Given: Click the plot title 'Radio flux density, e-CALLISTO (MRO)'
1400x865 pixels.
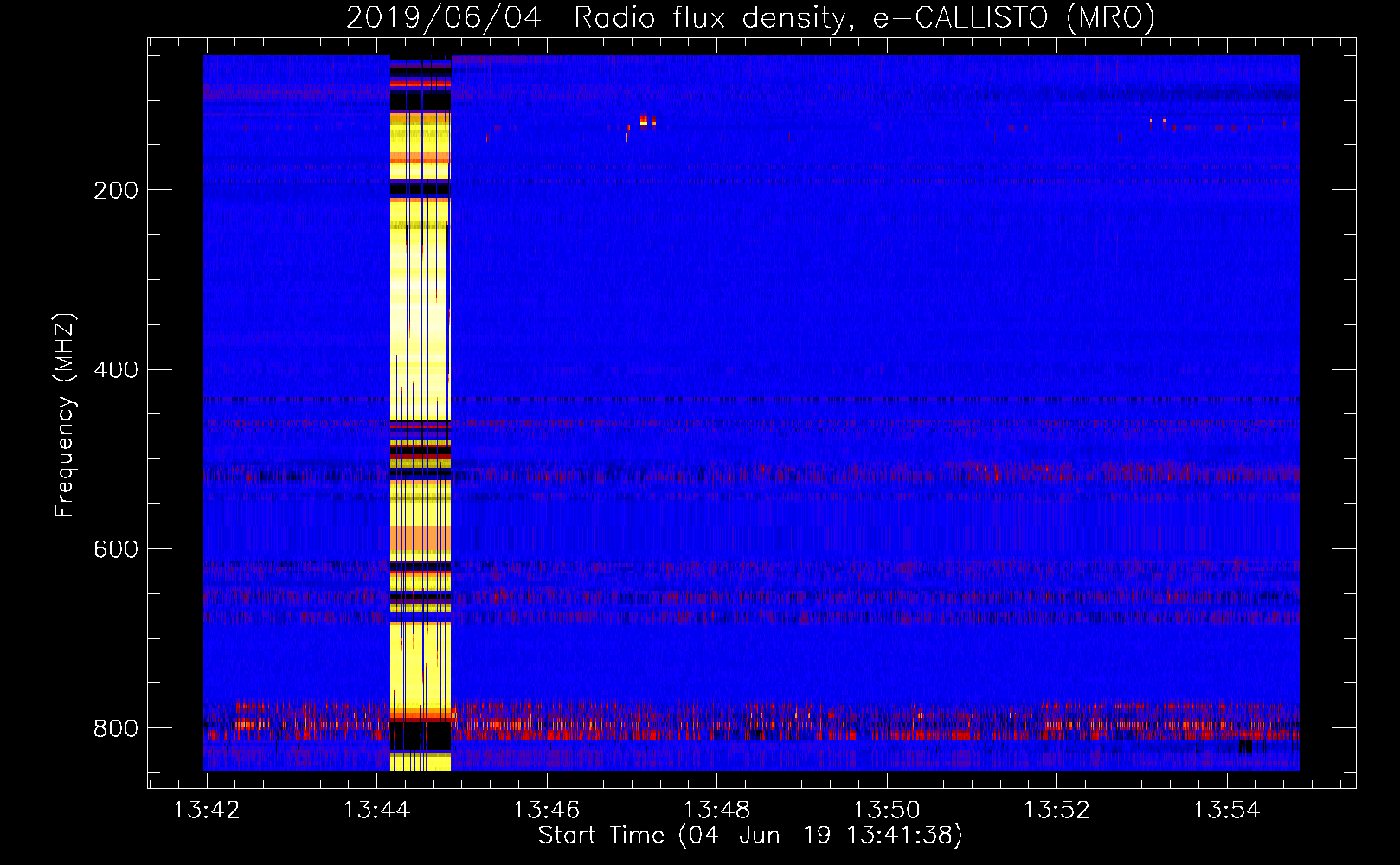Looking at the screenshot, I should tap(864, 18).
